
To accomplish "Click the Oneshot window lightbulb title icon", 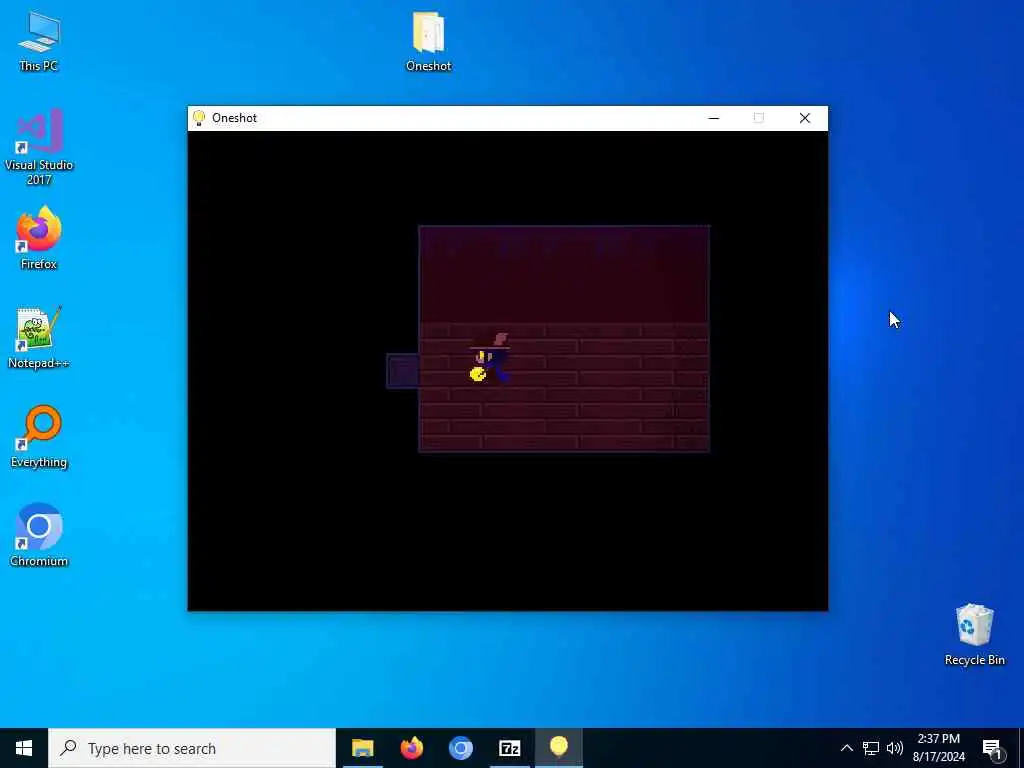I will 199,118.
